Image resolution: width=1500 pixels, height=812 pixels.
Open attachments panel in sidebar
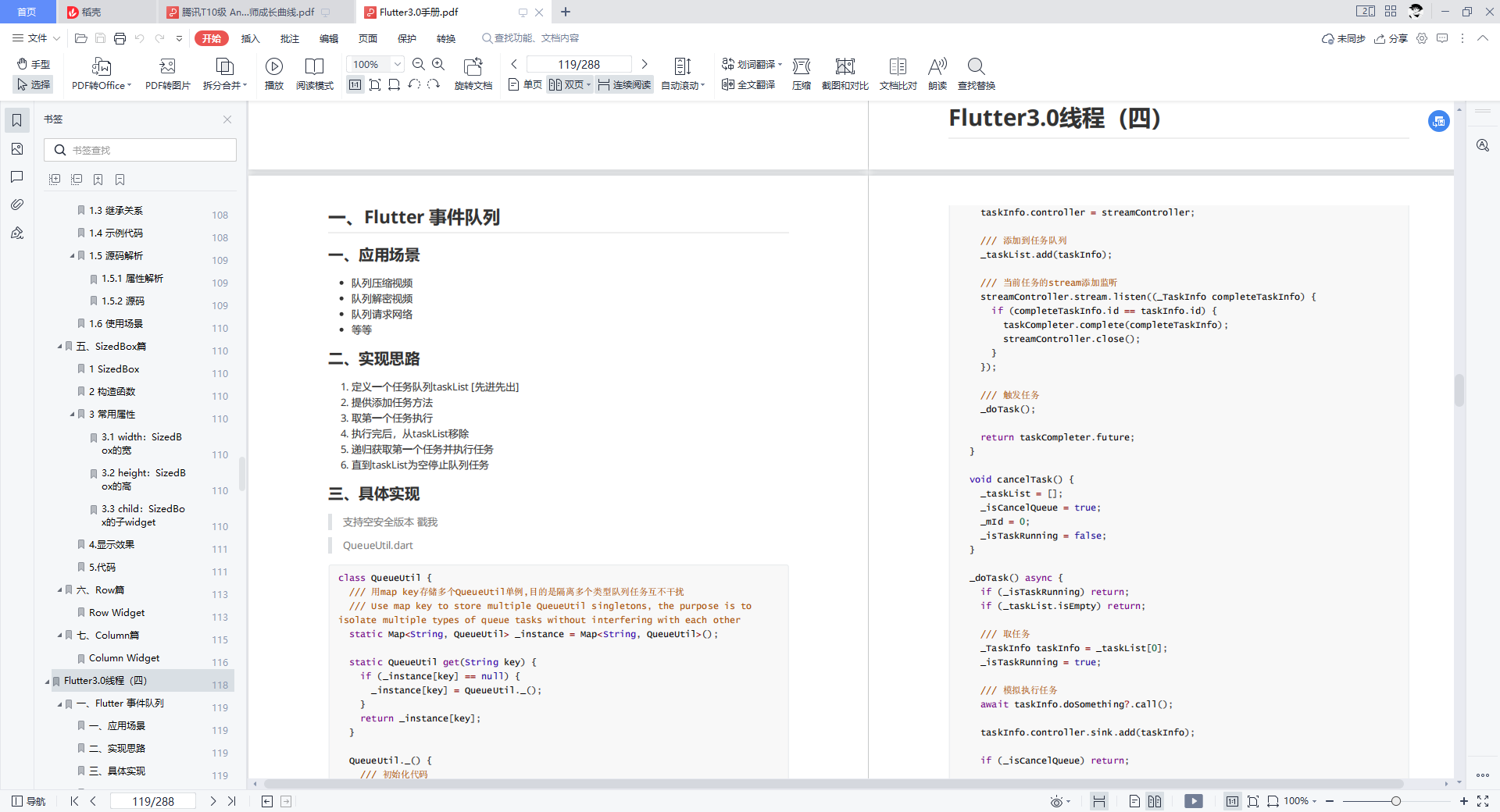17,205
